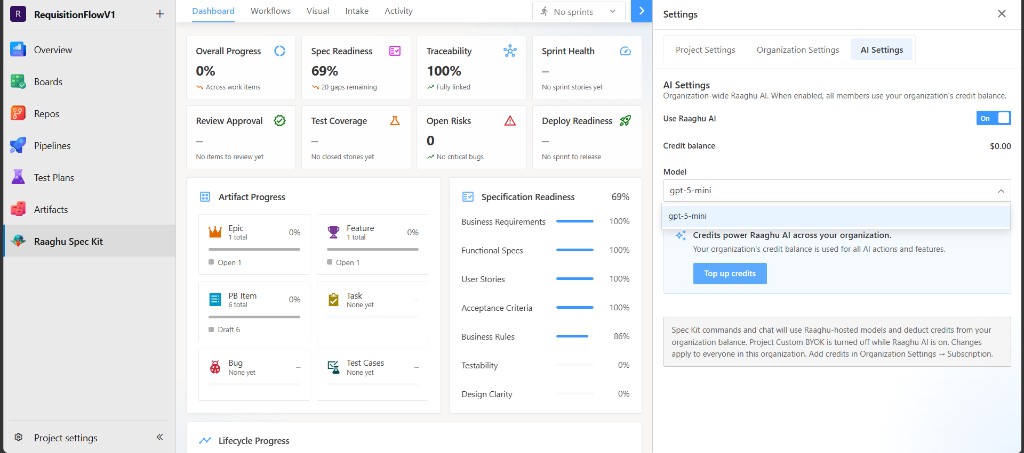Click the Sprint Health gauge icon
Screen dimensions: 1024x453
(625, 51)
